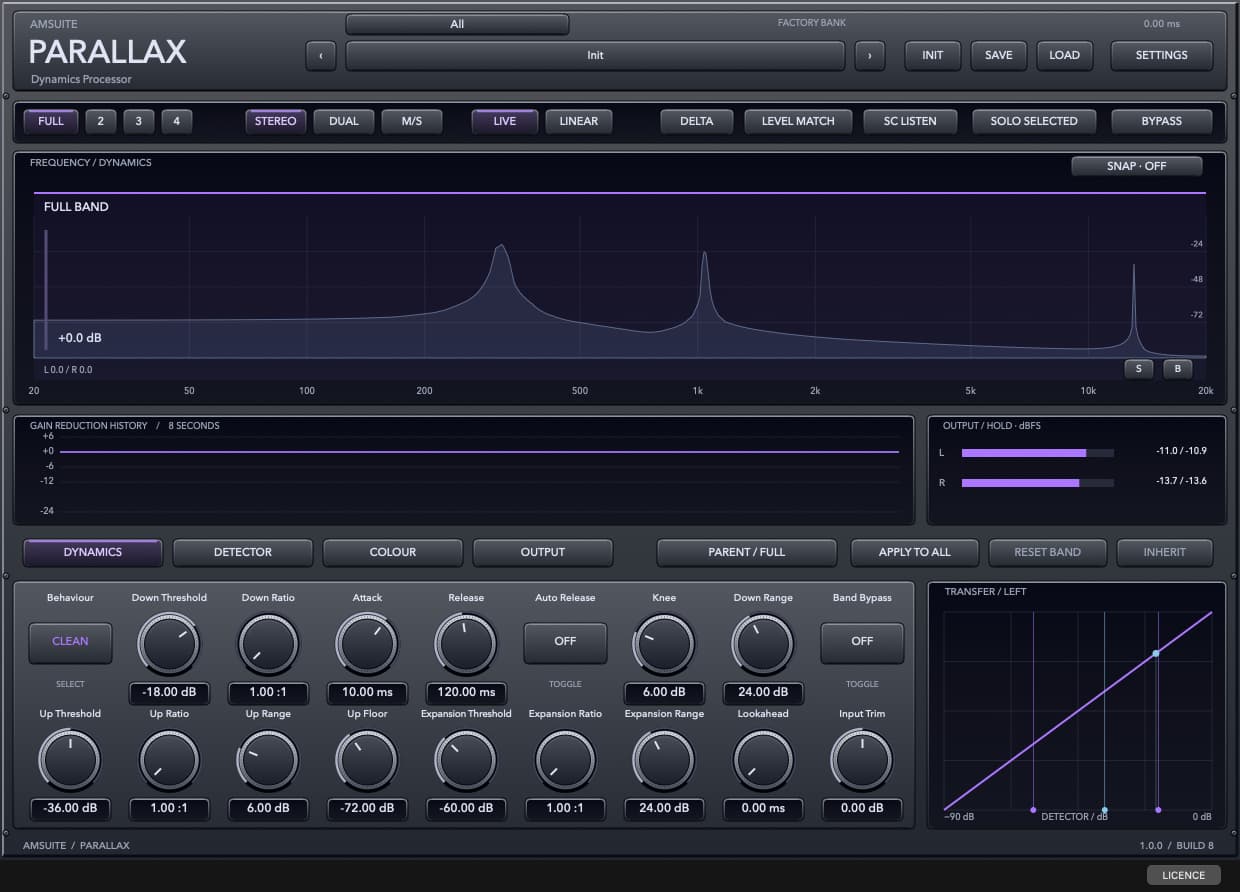This screenshot has height=892, width=1240.
Task: Choose LIVE processing mode
Action: [505, 121]
